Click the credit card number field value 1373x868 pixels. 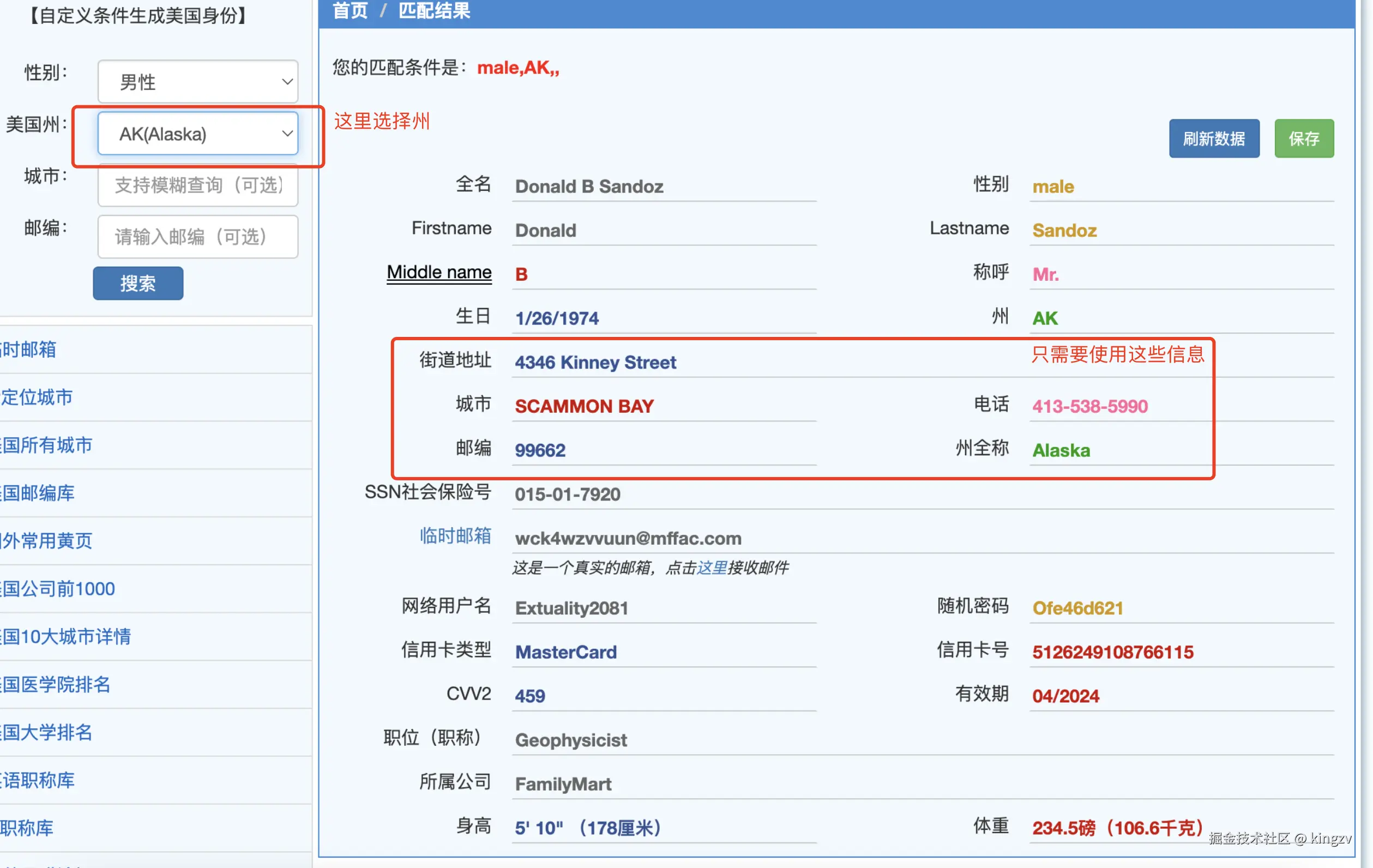tap(1112, 652)
